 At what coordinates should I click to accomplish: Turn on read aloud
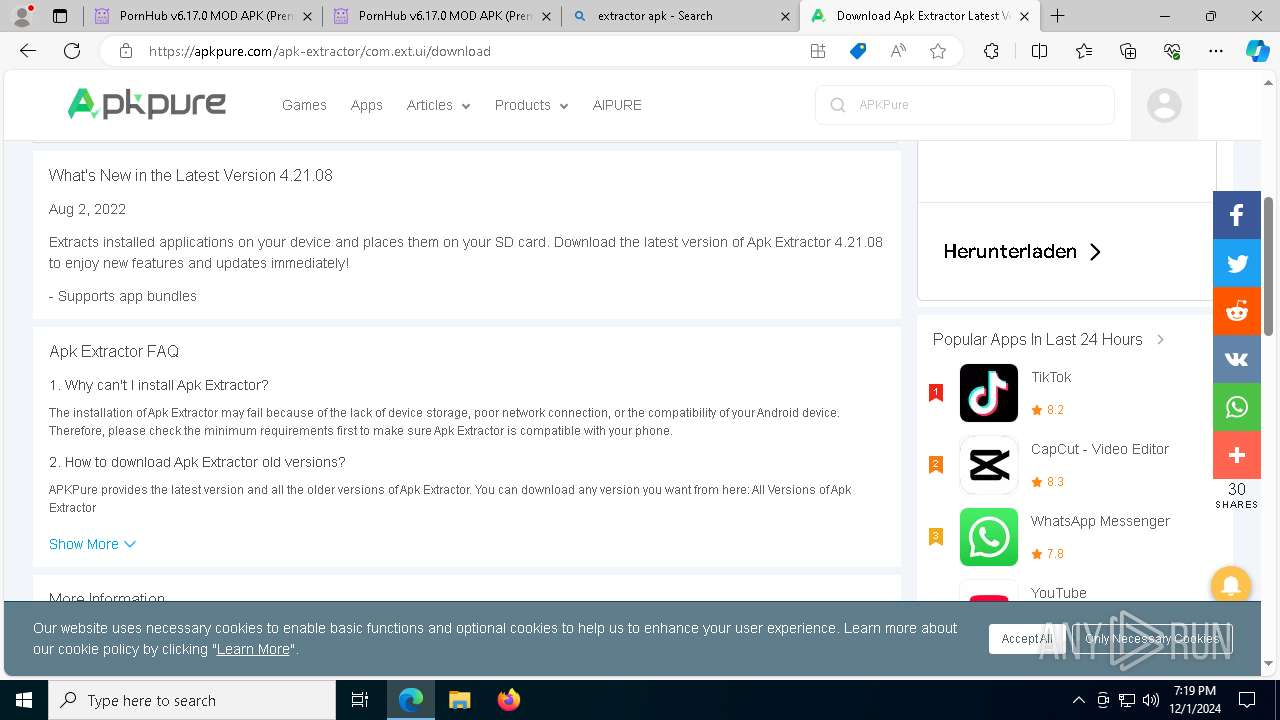click(x=898, y=51)
